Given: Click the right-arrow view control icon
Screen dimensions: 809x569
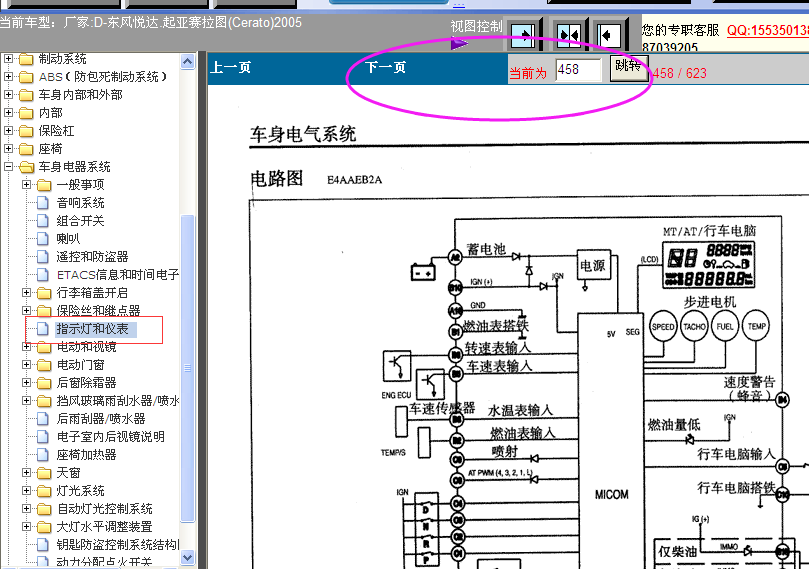Looking at the screenshot, I should 523,36.
